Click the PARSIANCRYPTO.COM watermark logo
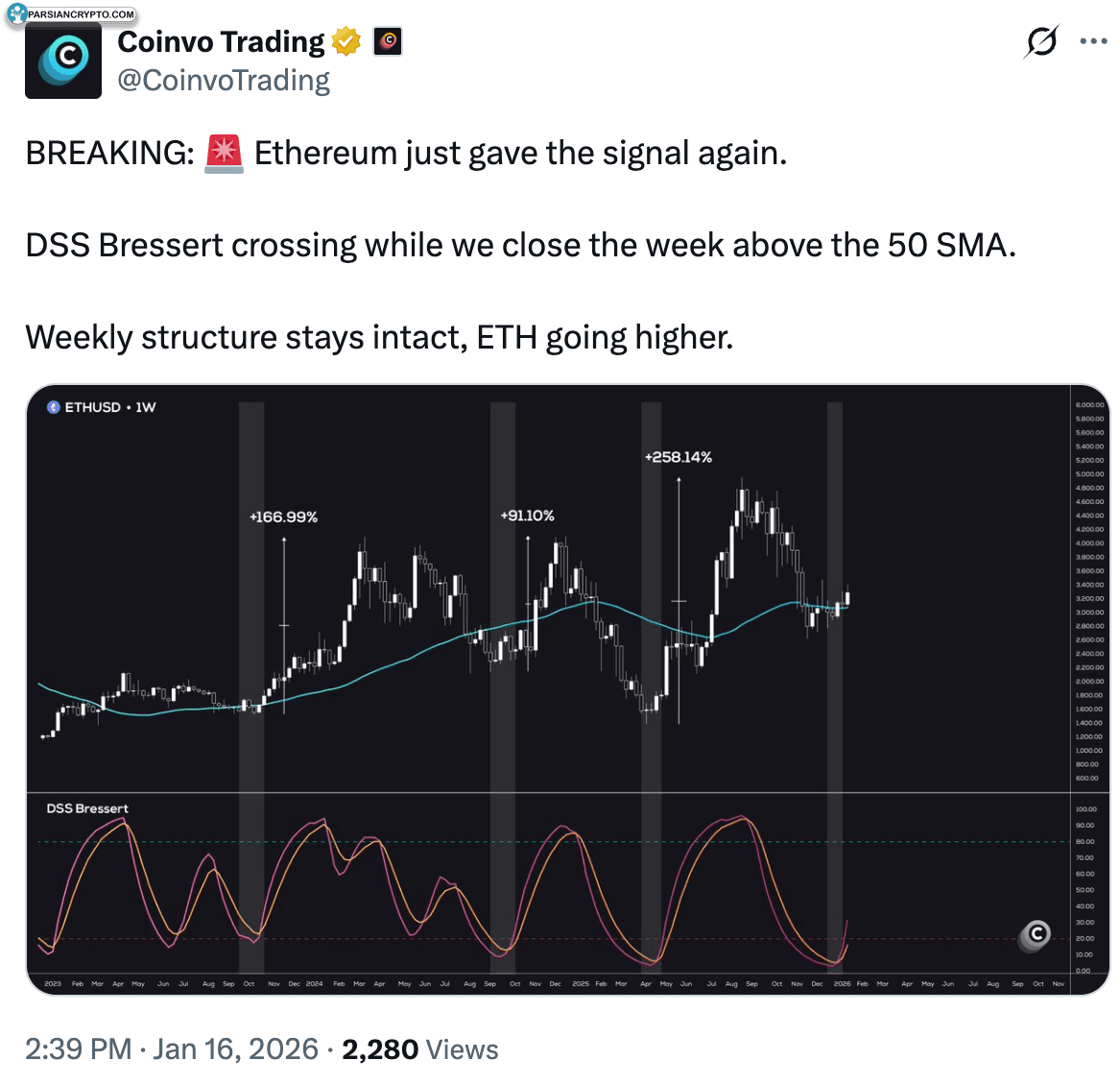Image resolution: width=1120 pixels, height=1084 pixels. pos(17,13)
